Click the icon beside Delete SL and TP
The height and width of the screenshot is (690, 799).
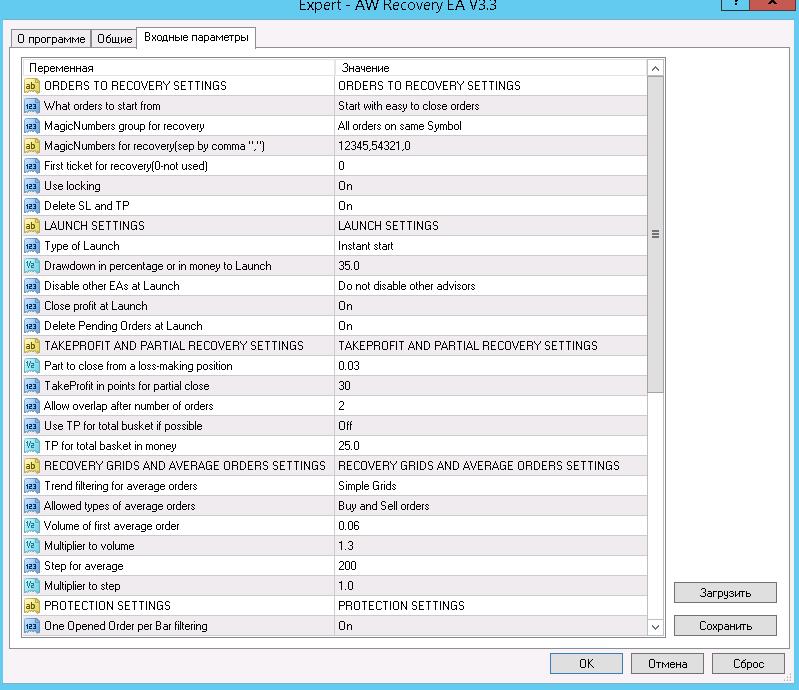point(32,206)
